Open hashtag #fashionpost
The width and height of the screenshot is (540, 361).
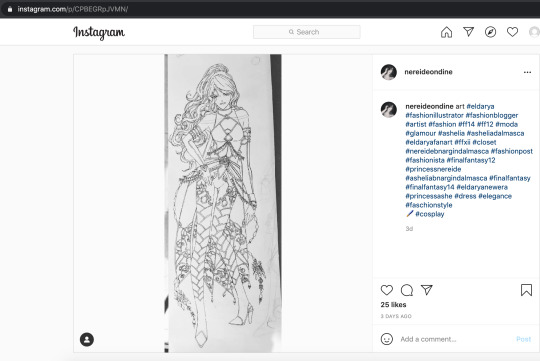[512, 151]
